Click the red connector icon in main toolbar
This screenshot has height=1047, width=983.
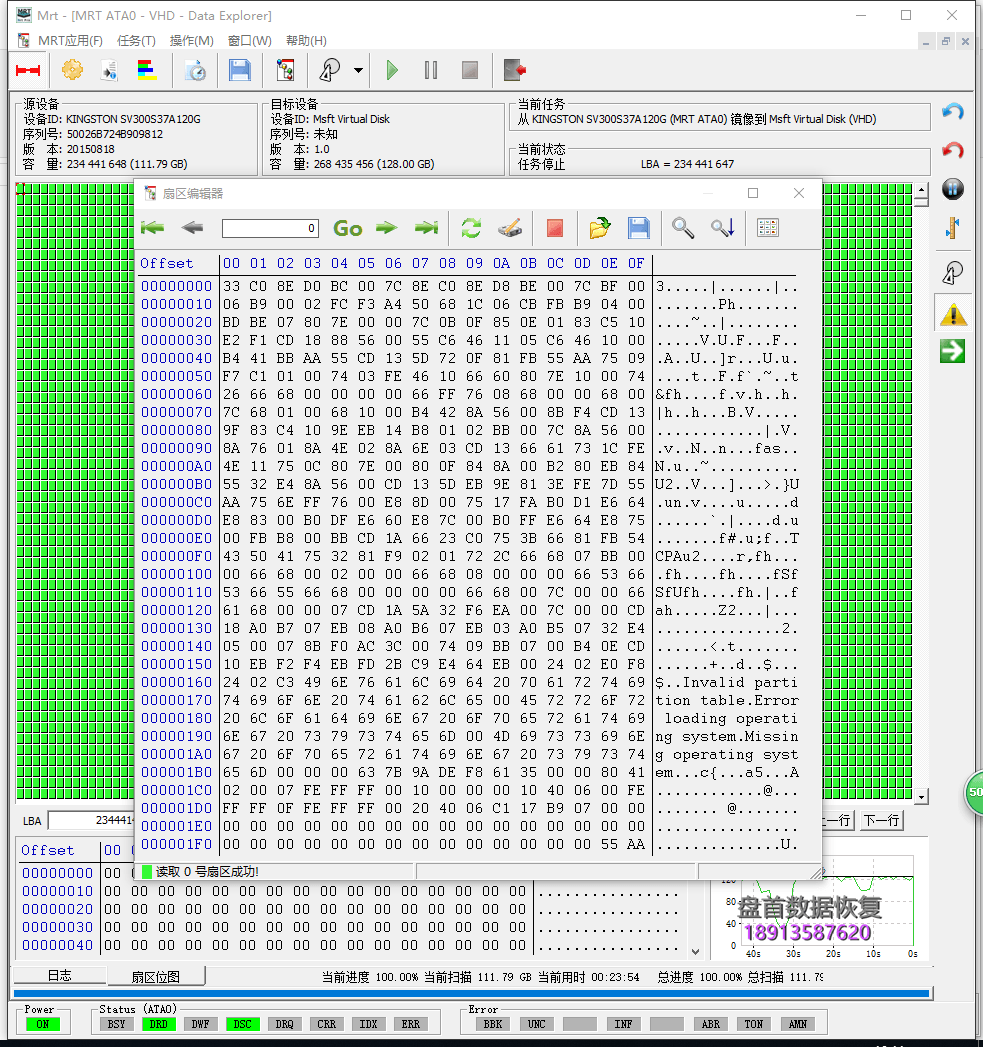click(28, 70)
